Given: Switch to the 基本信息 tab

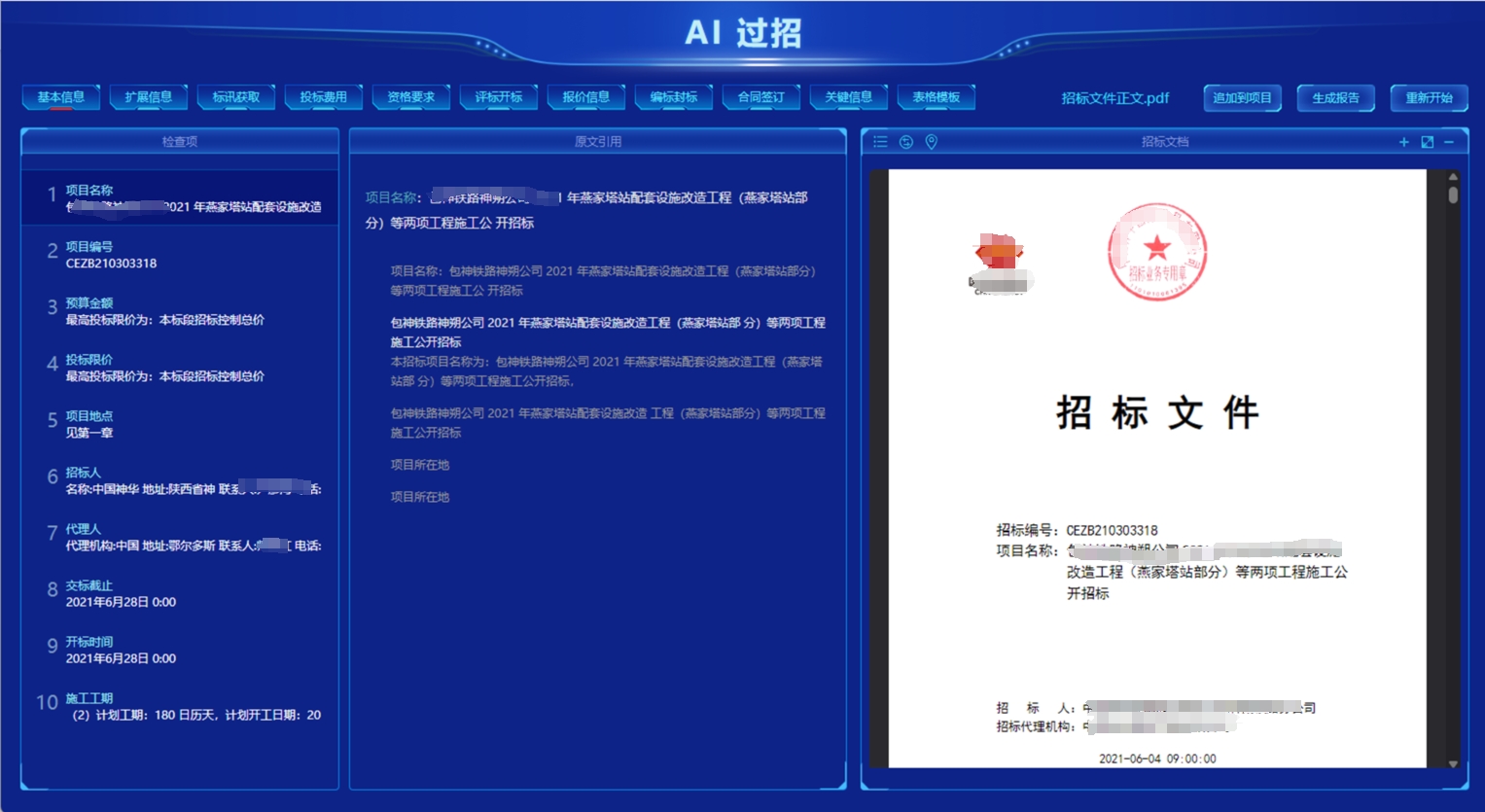Looking at the screenshot, I should [x=61, y=97].
